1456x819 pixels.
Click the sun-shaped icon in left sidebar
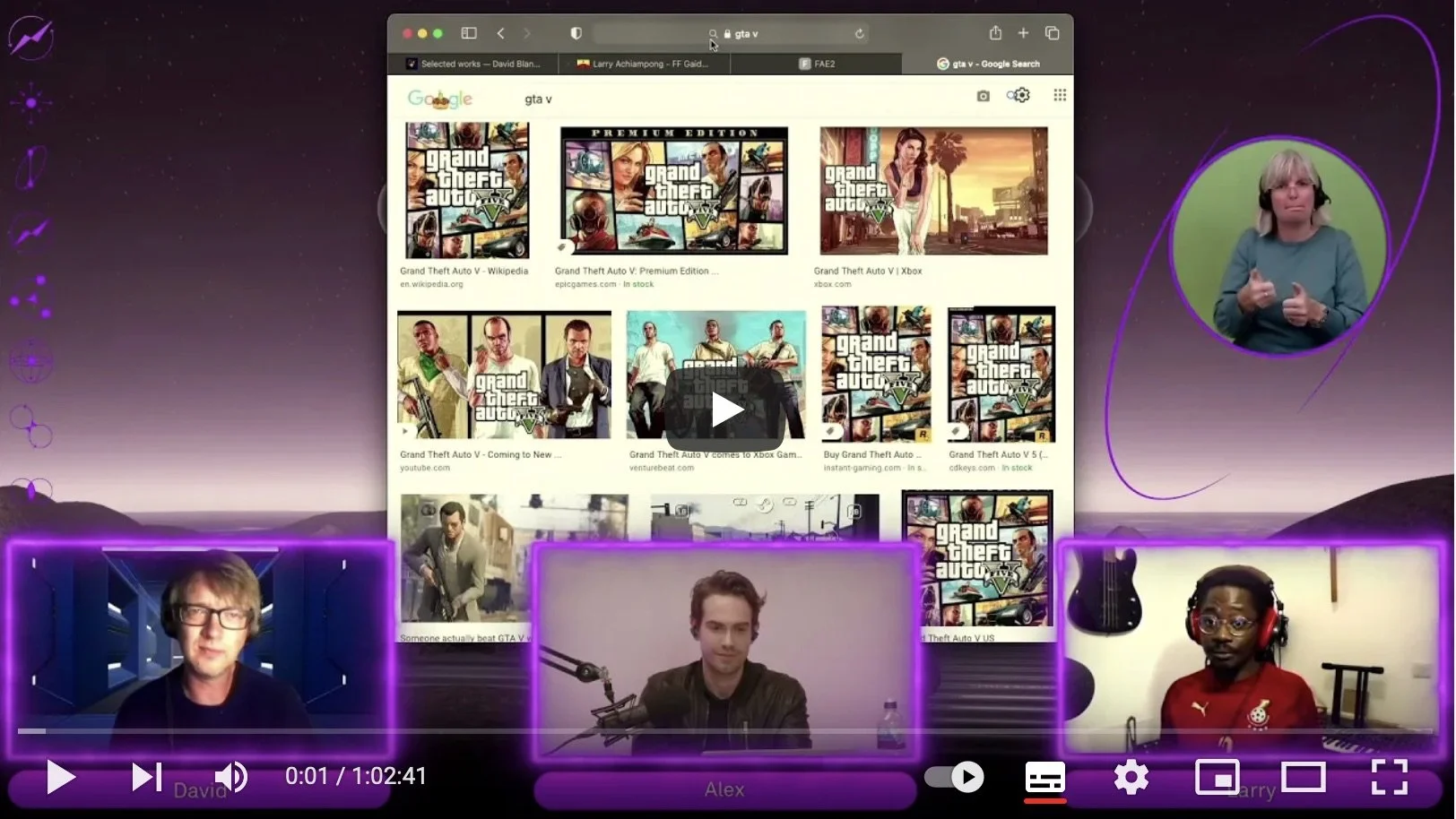31,103
